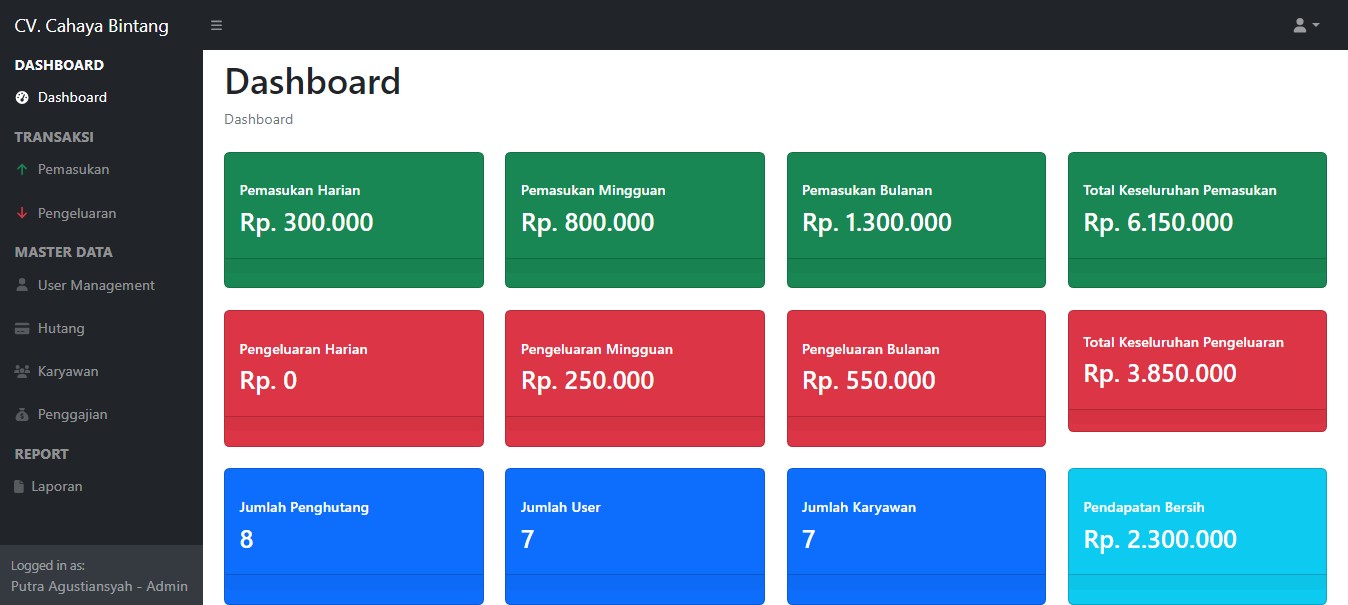Click the user profile icon on the navbar
The width and height of the screenshot is (1348, 605).
[x=1298, y=24]
